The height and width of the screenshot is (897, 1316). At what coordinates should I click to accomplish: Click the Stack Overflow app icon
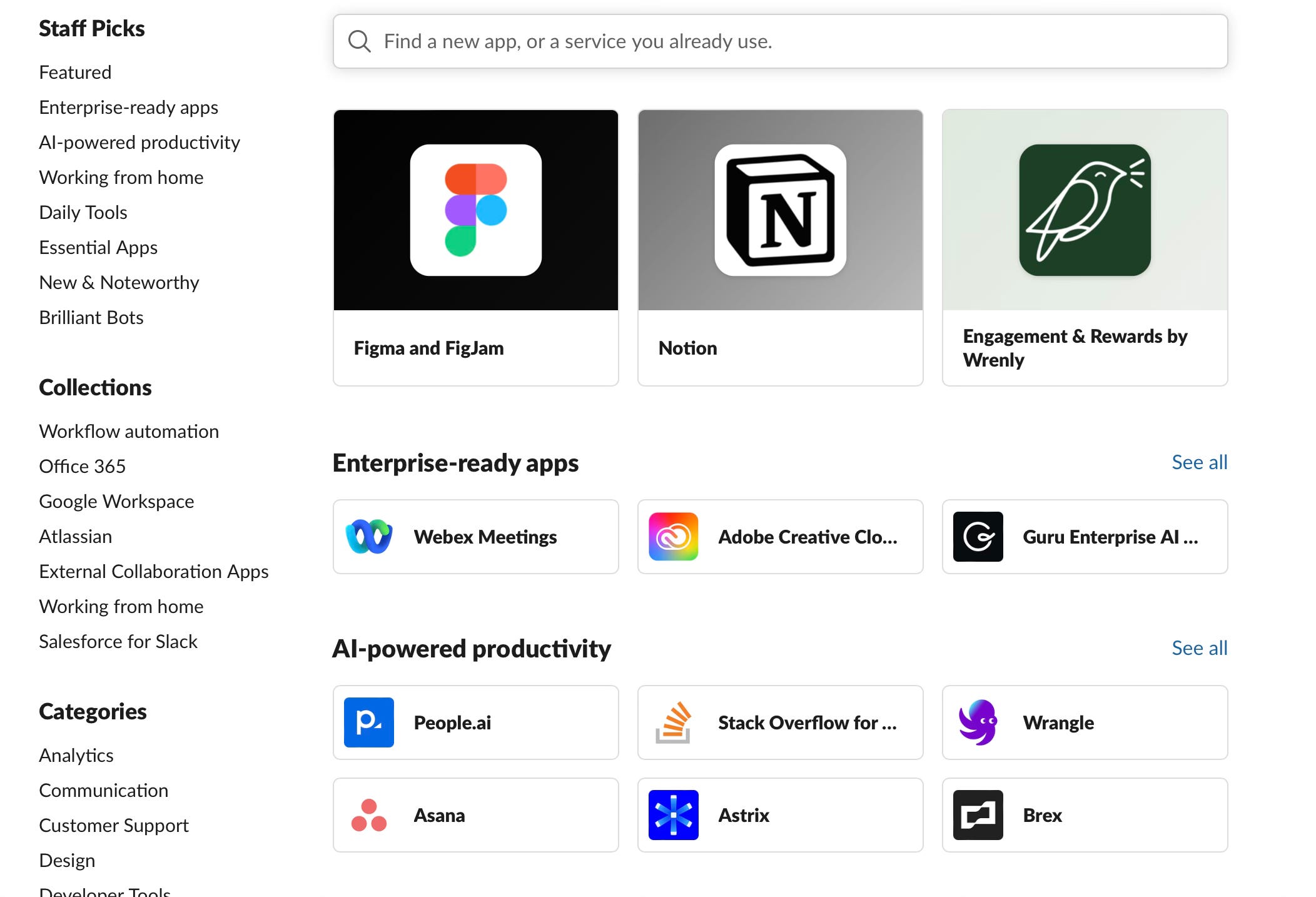674,722
